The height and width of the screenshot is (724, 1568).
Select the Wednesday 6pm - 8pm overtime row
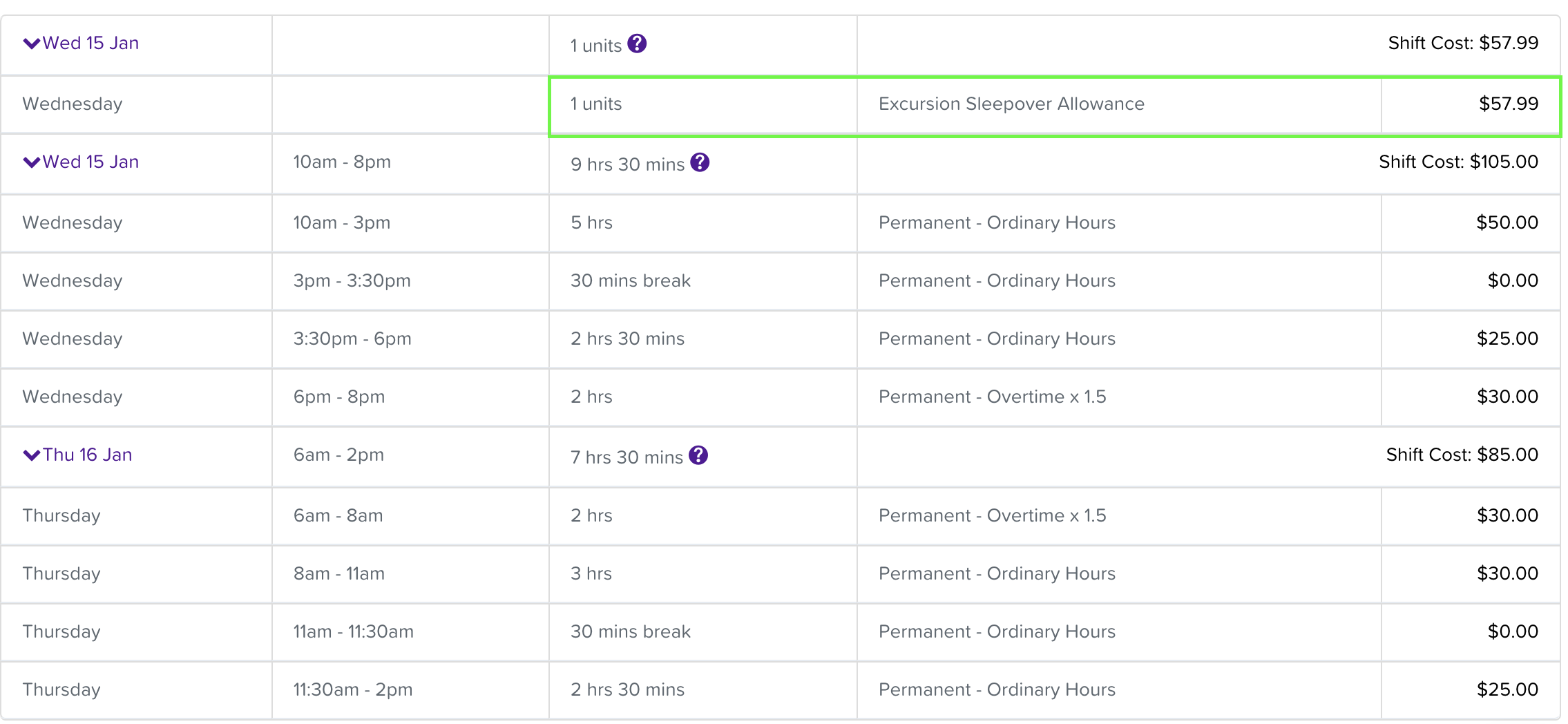pos(780,397)
